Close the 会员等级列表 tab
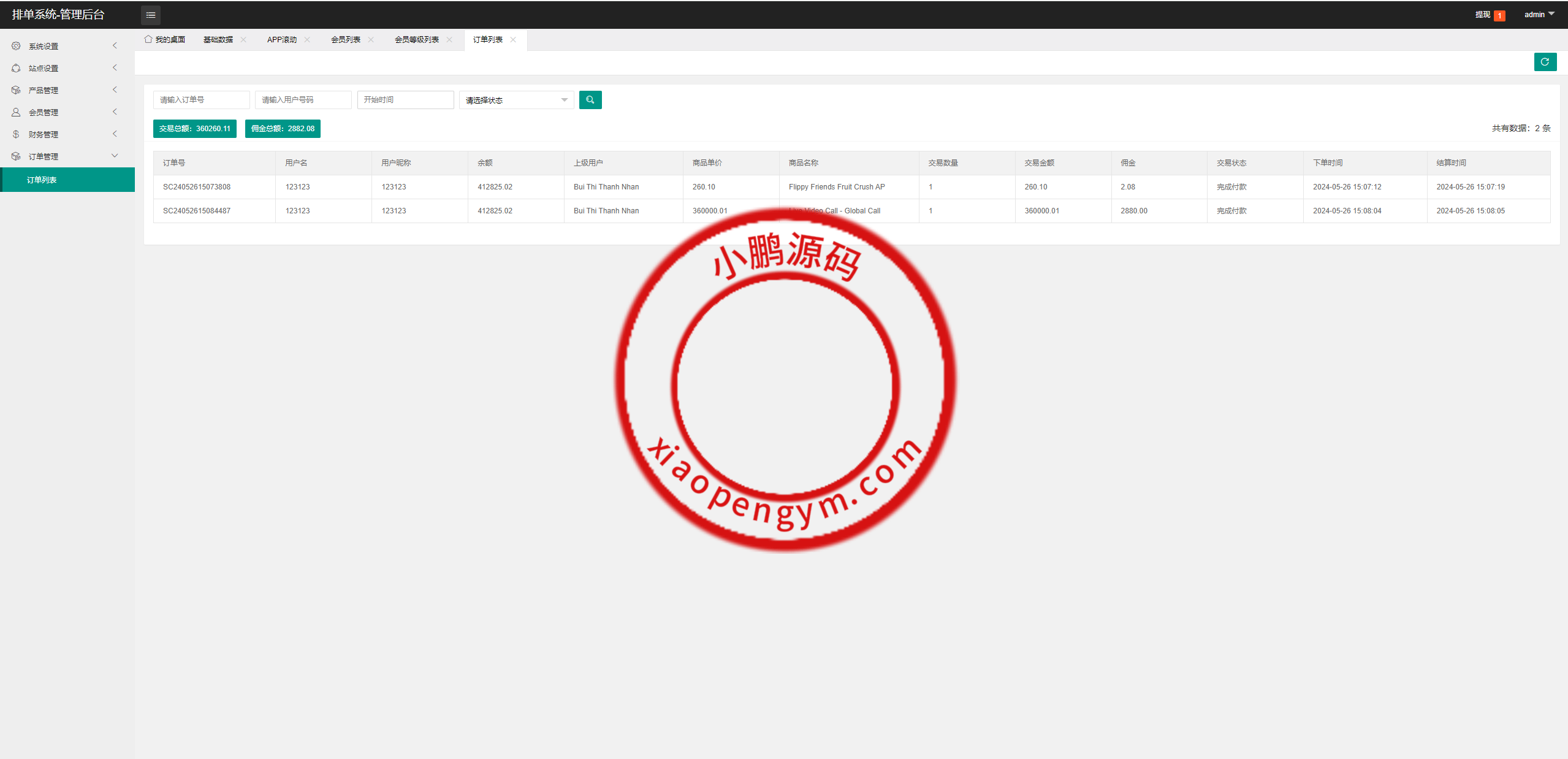Image resolution: width=1568 pixels, height=759 pixels. 450,39
